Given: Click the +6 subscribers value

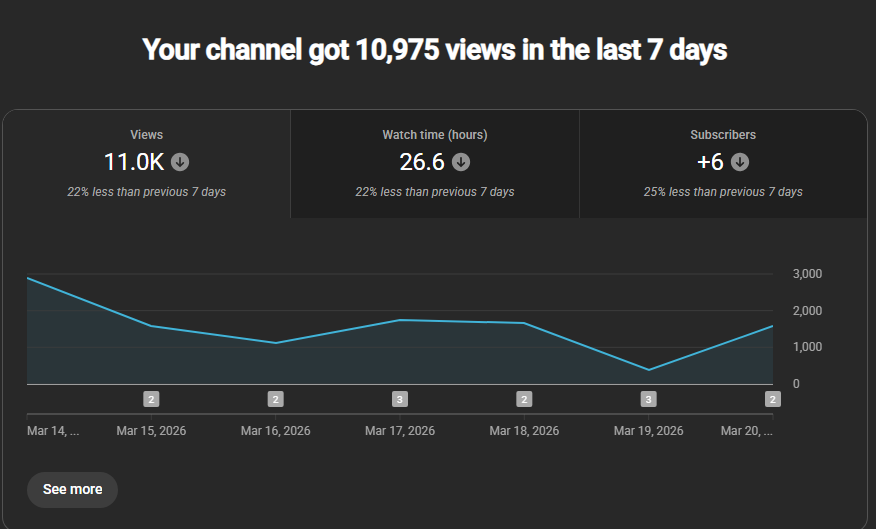Looking at the screenshot, I should click(x=711, y=162).
